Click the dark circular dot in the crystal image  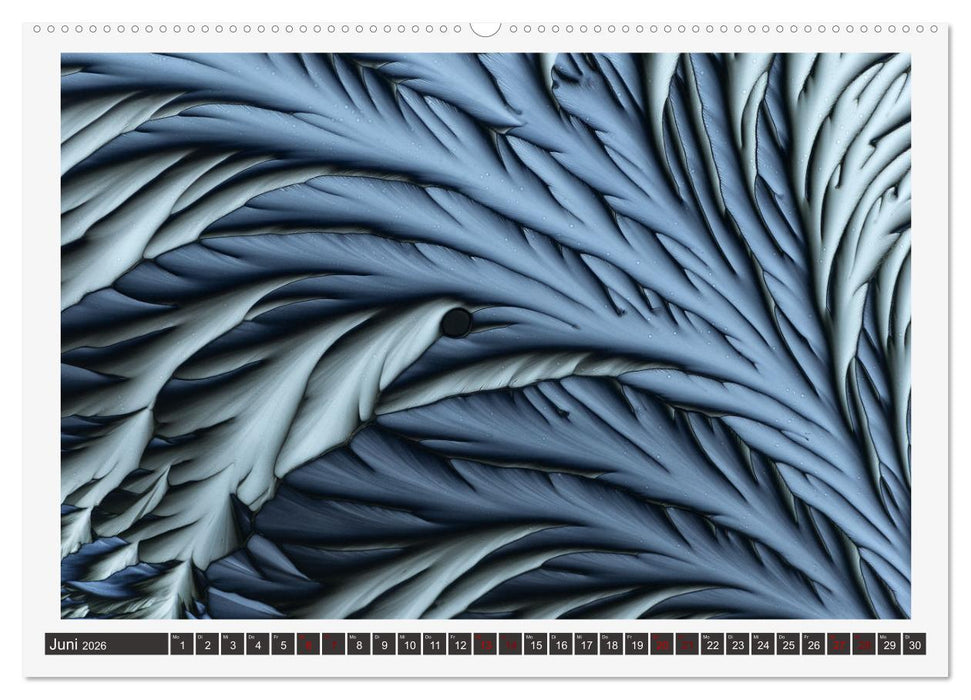[x=456, y=322]
